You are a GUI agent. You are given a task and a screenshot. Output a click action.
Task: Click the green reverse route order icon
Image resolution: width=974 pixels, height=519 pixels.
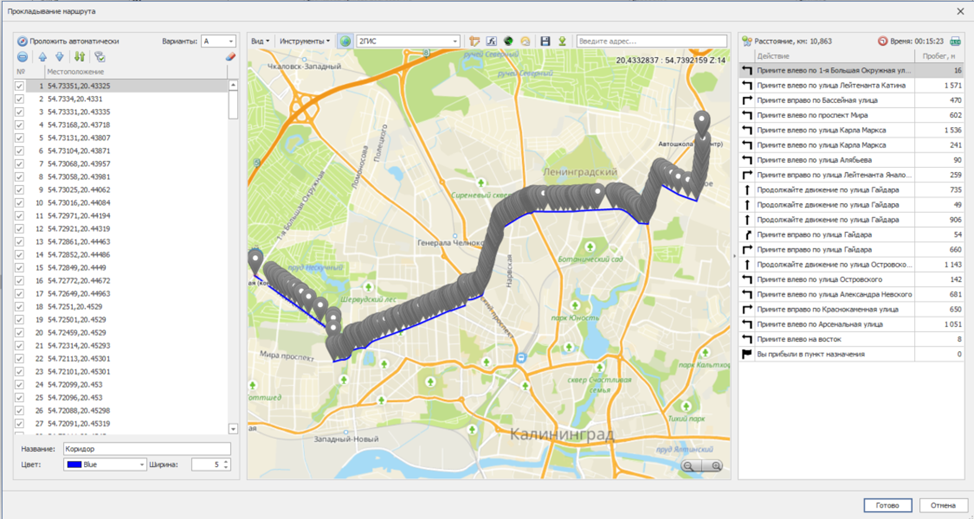pyautogui.click(x=79, y=57)
